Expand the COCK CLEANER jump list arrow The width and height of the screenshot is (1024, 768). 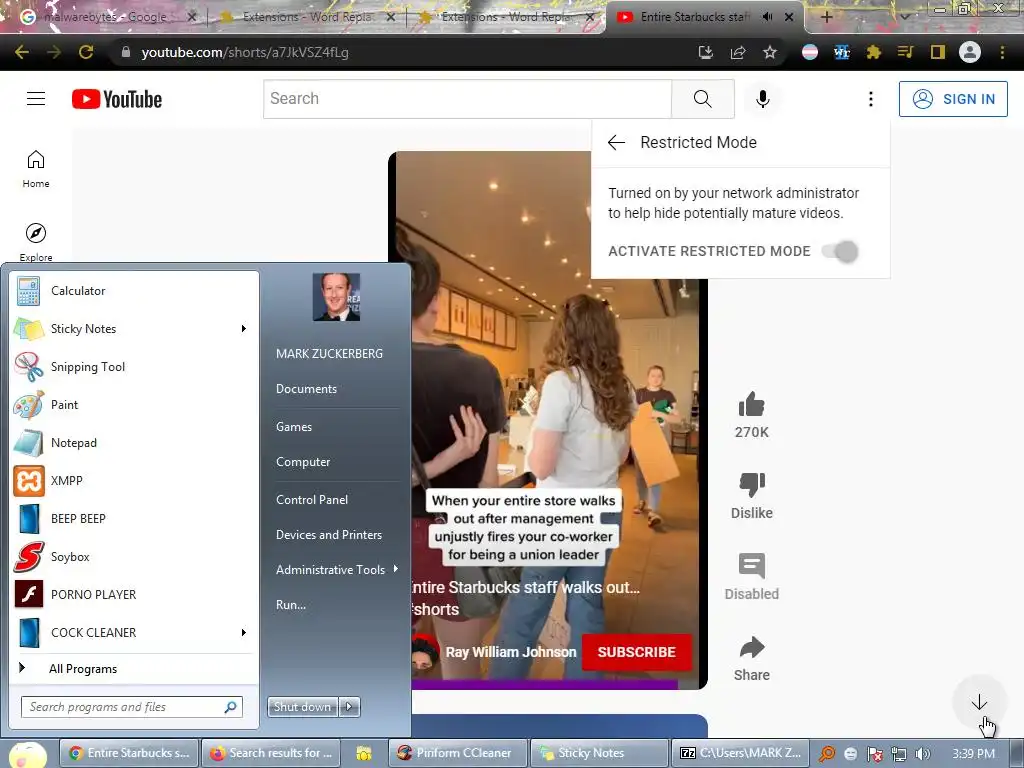pyautogui.click(x=244, y=632)
